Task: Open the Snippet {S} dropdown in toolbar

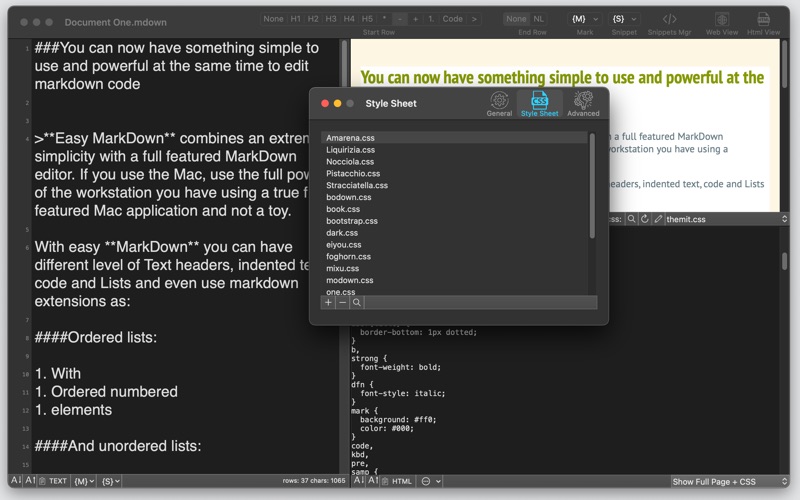Action: tap(623, 19)
